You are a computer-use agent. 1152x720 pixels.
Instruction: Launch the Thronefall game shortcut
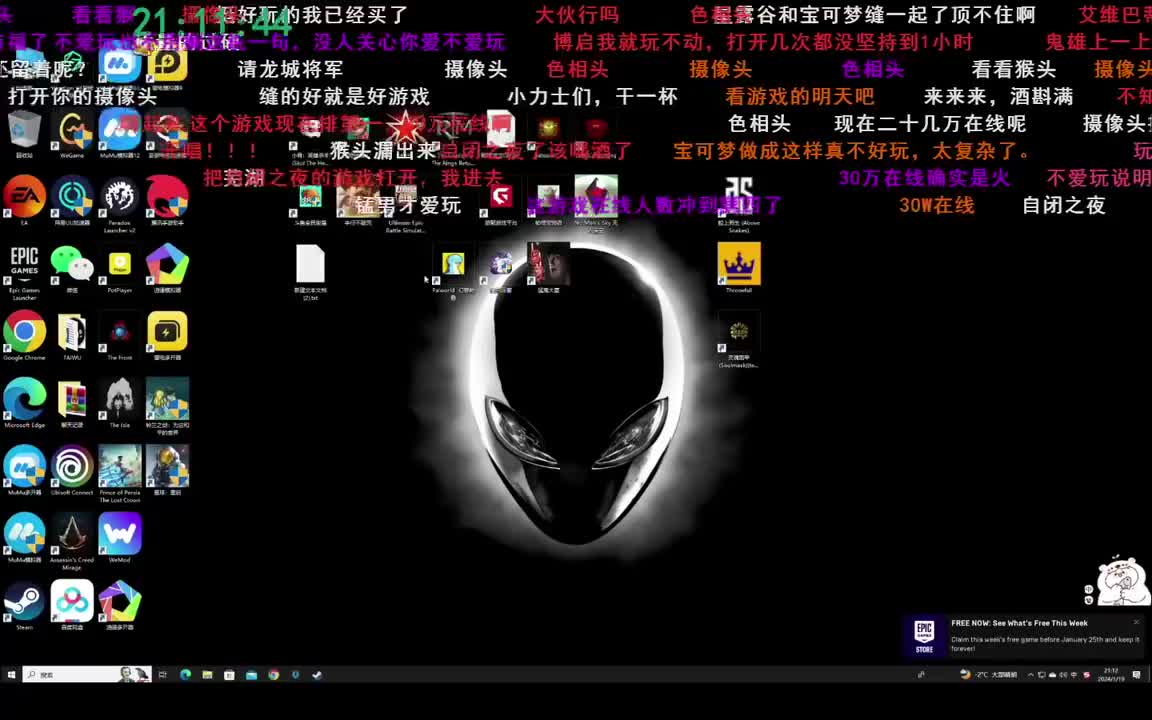(739, 268)
